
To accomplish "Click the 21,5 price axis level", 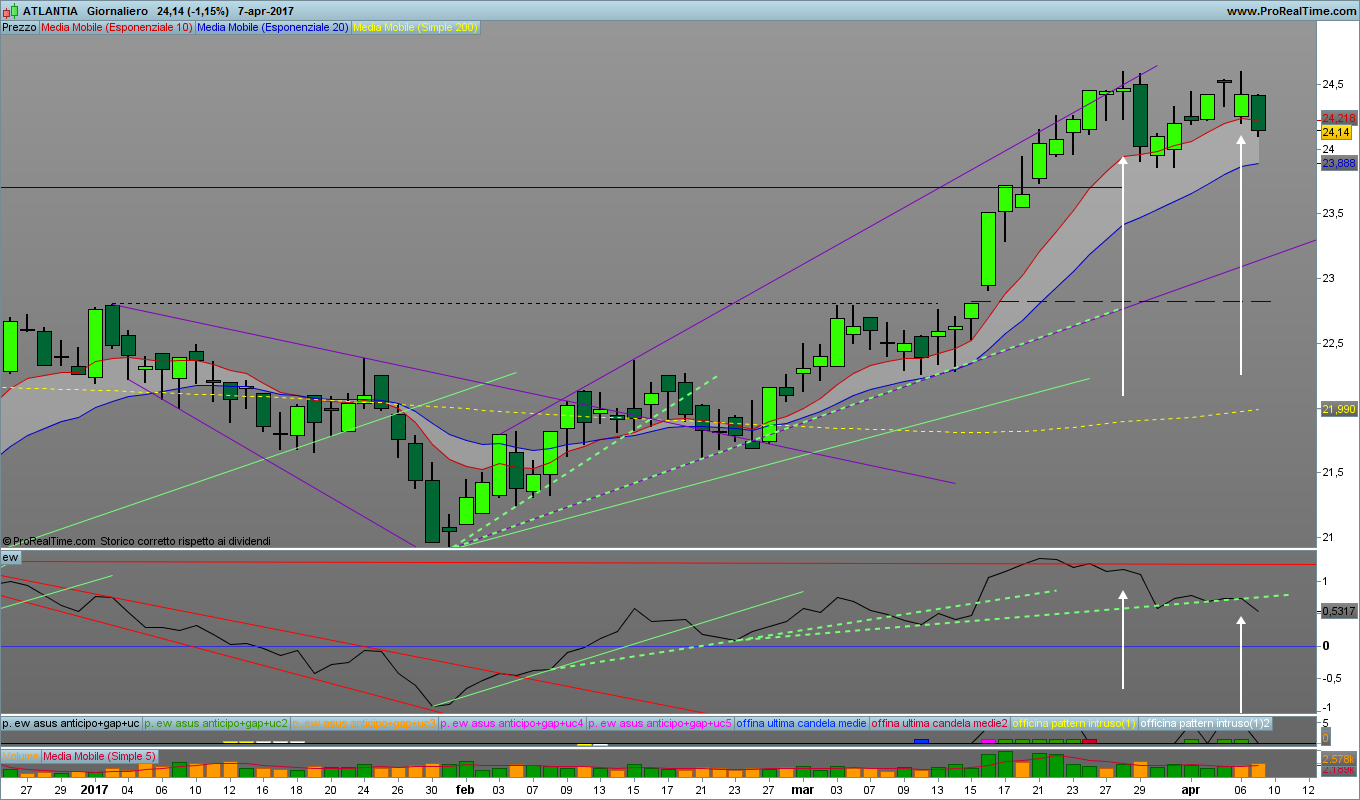I will (x=1334, y=472).
